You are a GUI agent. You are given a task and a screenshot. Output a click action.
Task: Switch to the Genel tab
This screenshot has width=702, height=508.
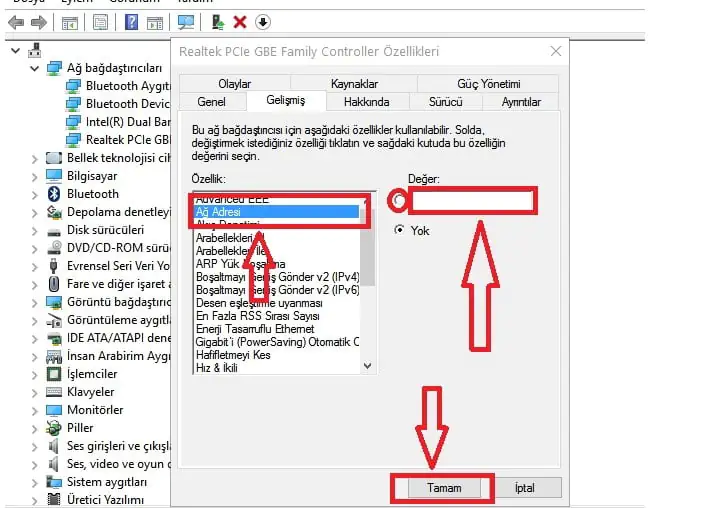[212, 102]
